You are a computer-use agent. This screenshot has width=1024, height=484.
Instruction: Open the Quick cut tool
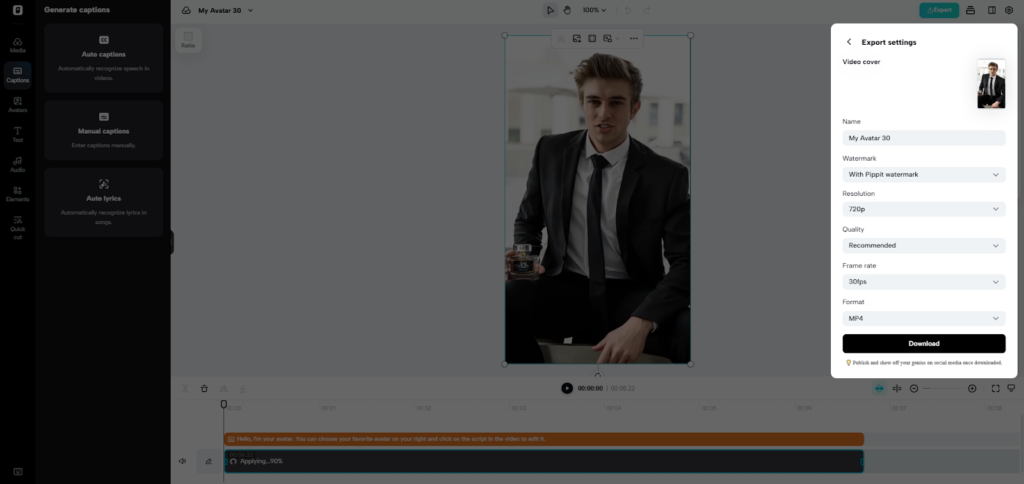[x=18, y=227]
